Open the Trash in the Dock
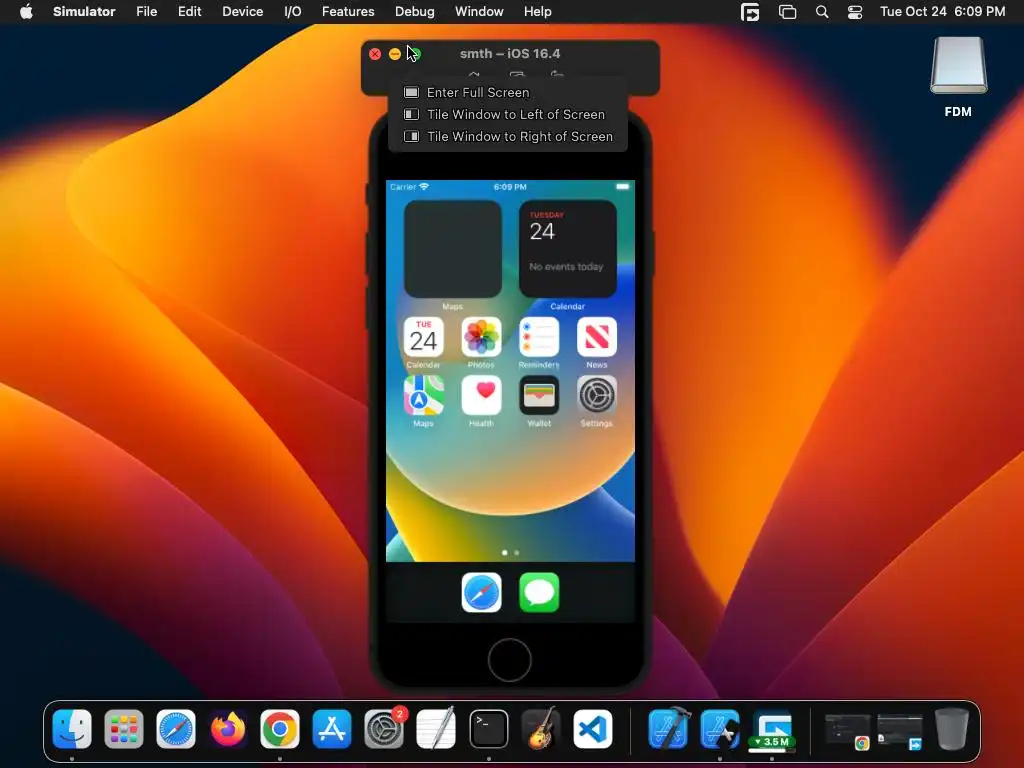 click(952, 729)
